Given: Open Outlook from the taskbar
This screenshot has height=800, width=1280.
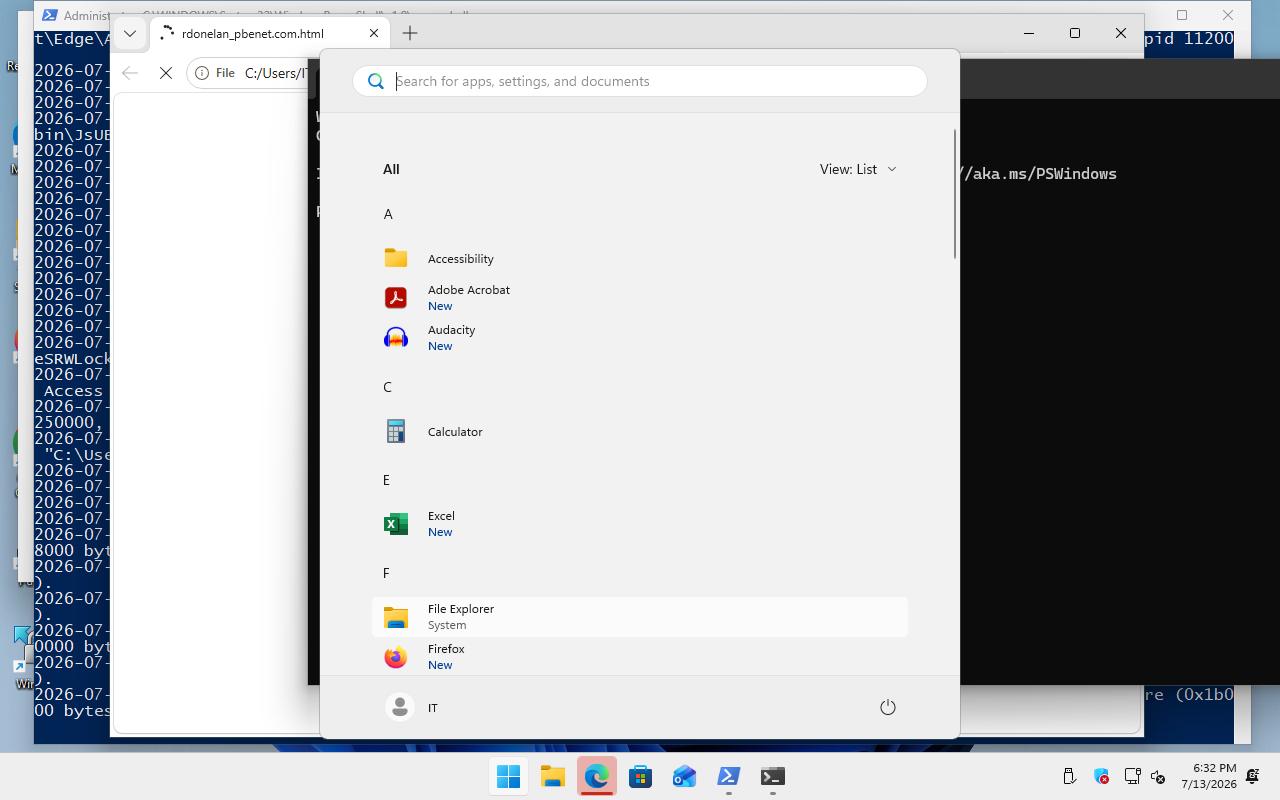Looking at the screenshot, I should pyautogui.click(x=684, y=776).
